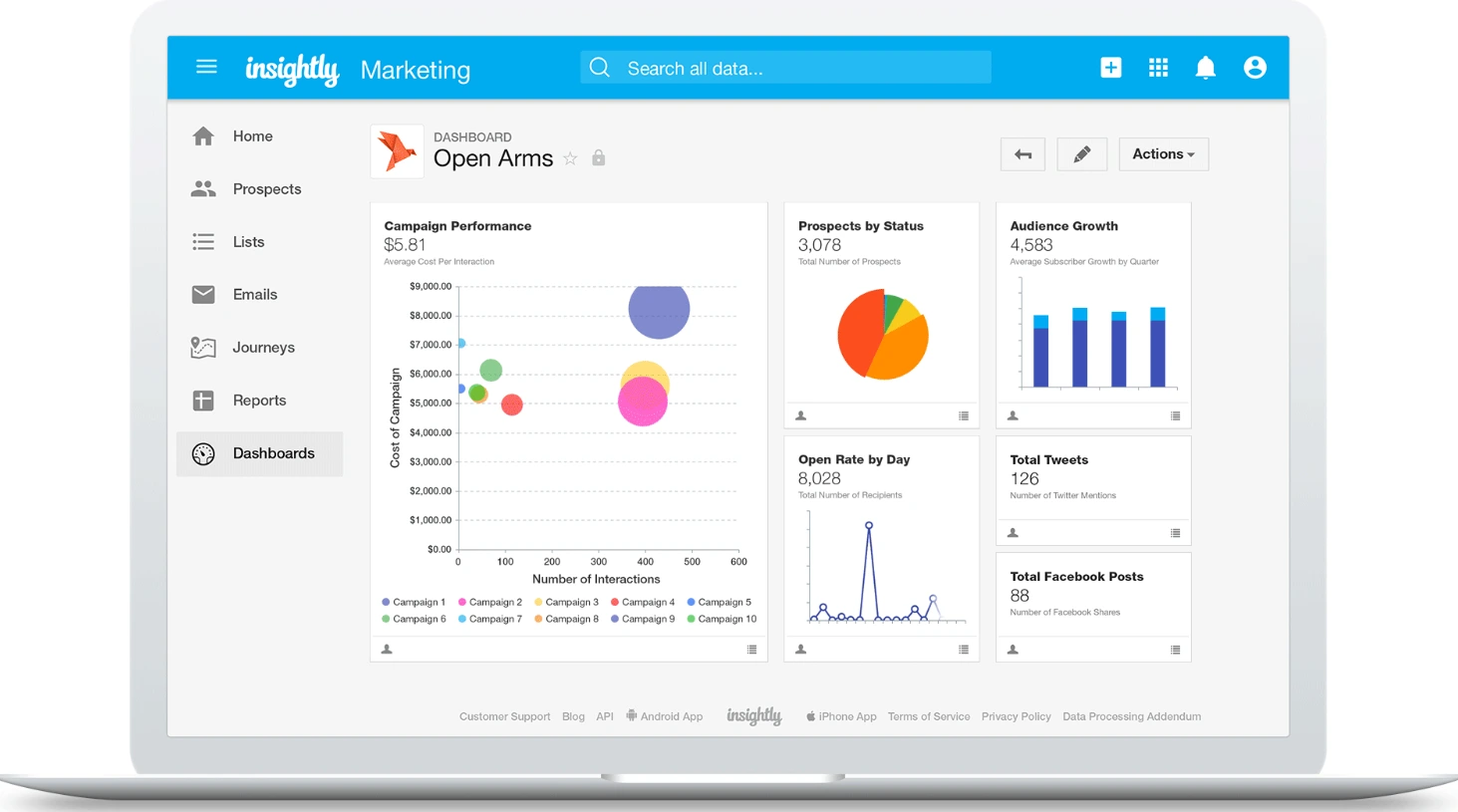Open Lists in the sidebar
Viewport: 1458px width, 812px height.
tap(259, 242)
